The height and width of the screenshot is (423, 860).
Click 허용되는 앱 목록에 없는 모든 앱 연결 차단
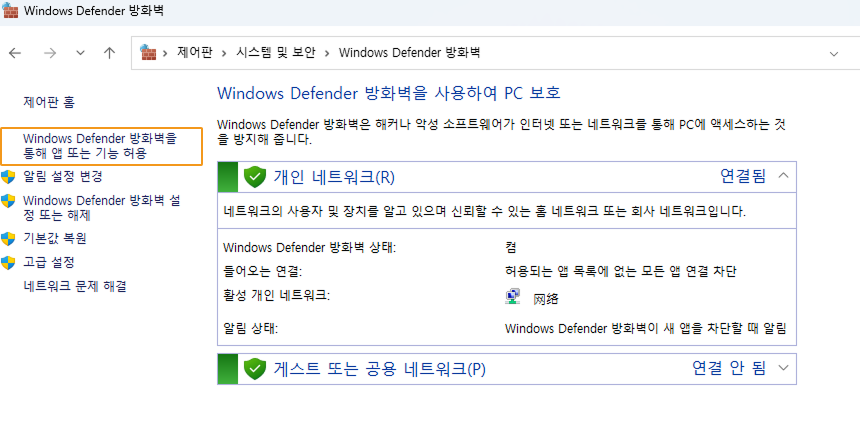click(x=620, y=271)
